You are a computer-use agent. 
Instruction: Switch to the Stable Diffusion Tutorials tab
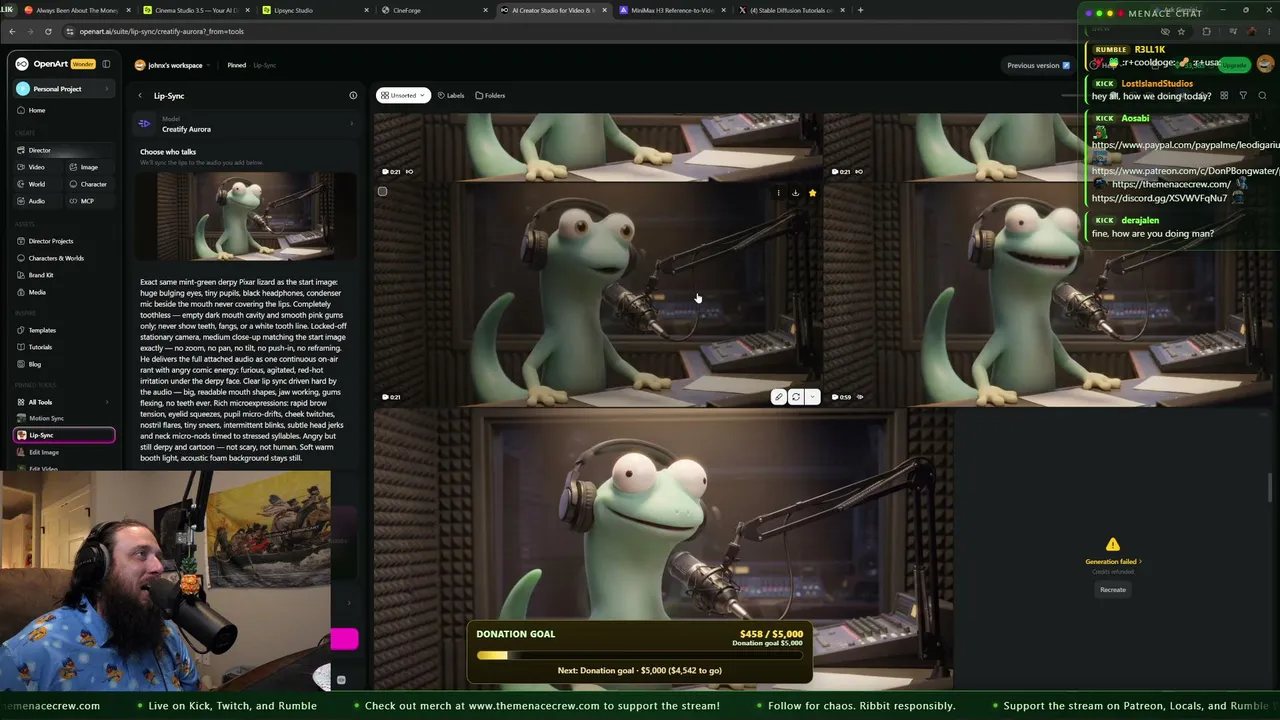tap(790, 10)
